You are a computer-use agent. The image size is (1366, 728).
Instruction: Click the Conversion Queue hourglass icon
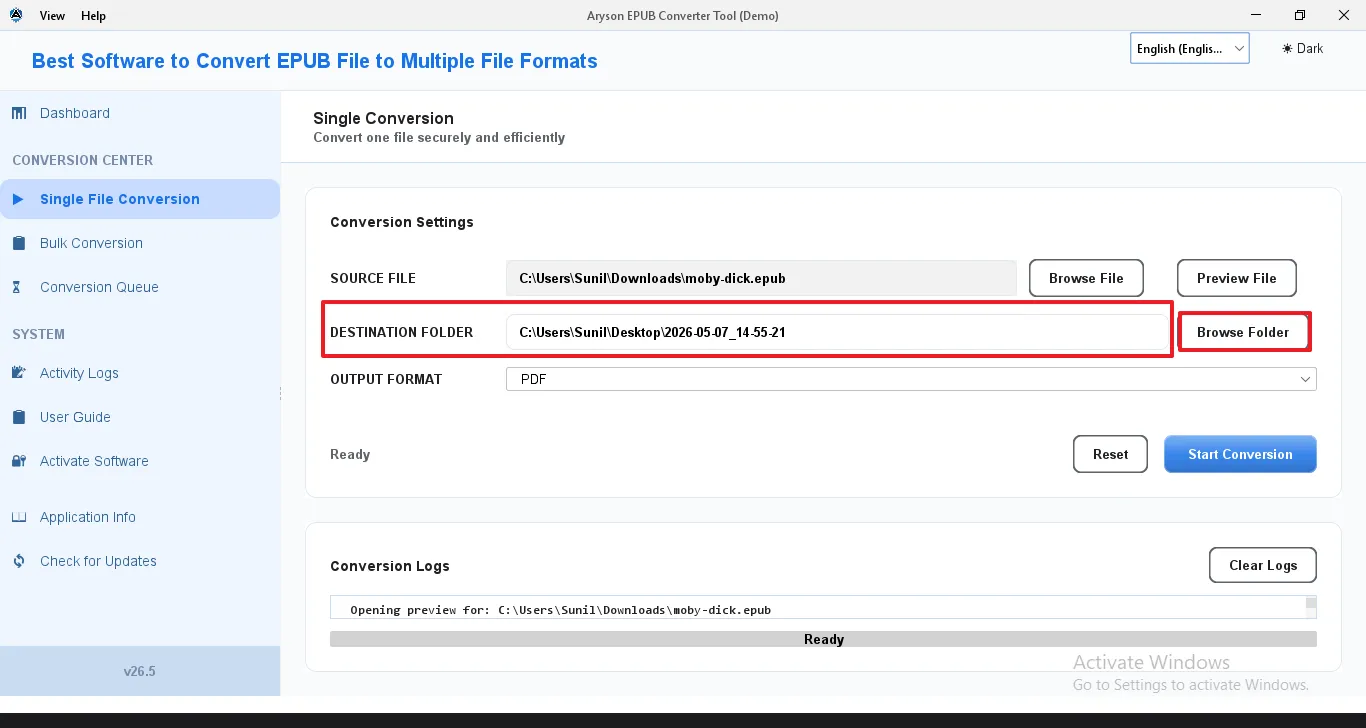17,287
